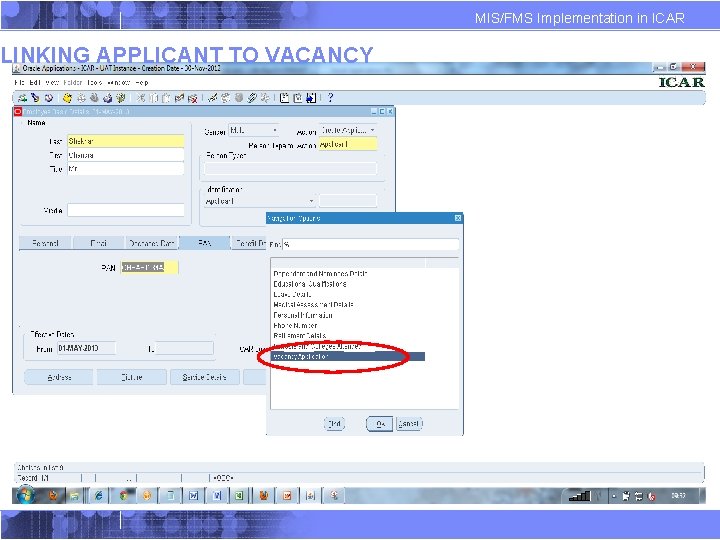Click the network signal tray icon

579,496
